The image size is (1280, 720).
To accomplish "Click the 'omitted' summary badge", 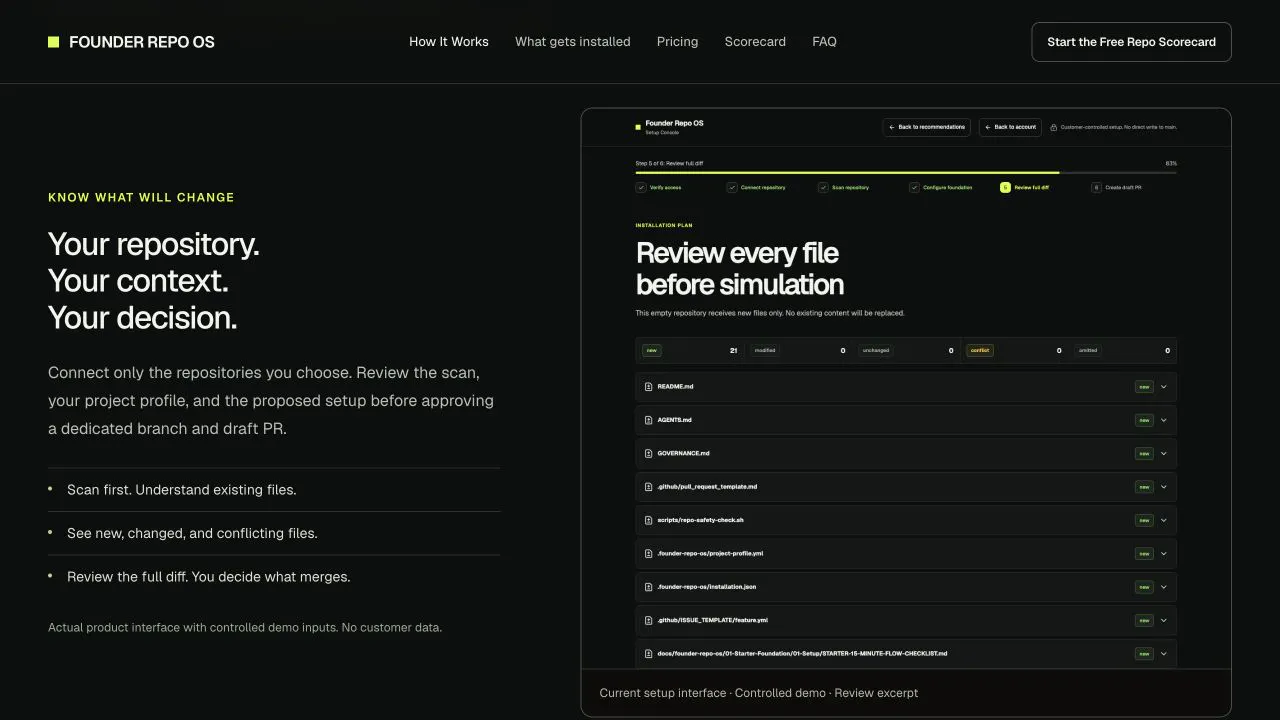I will (x=1088, y=350).
